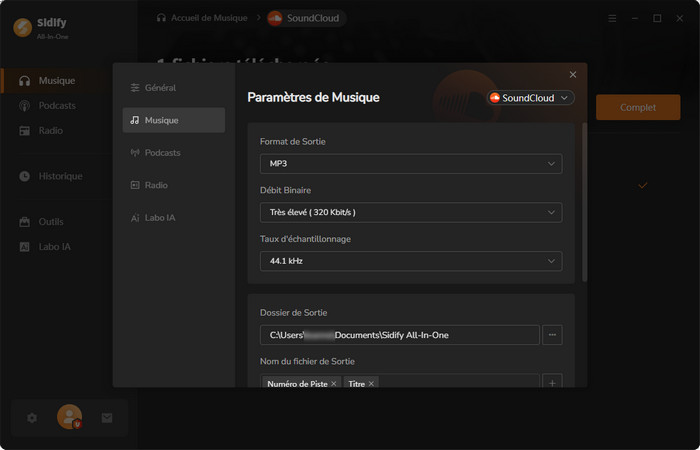Click the SoundCloud breadcrumb pill

(306, 18)
